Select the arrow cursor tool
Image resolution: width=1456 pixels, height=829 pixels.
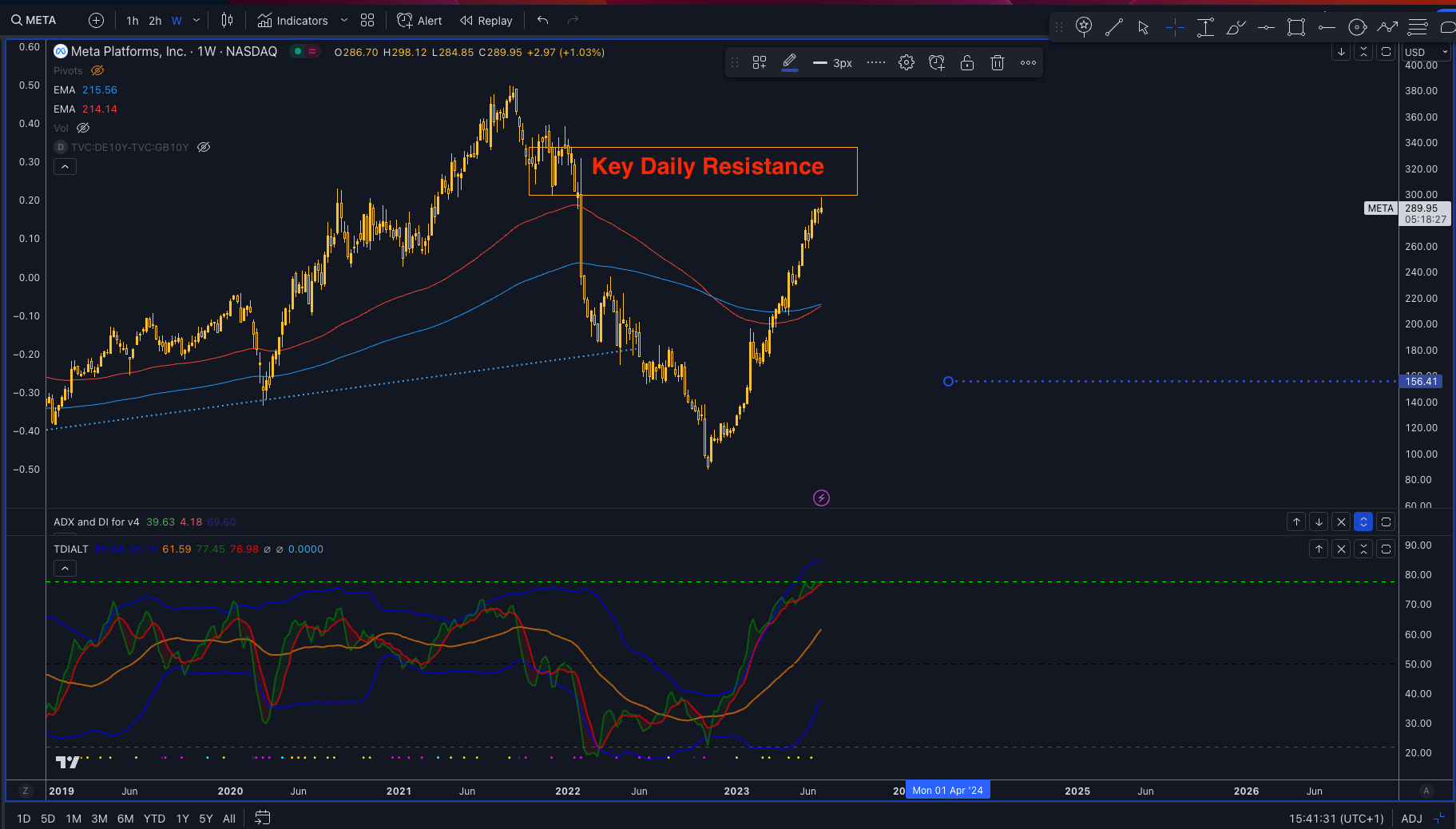pos(1144,27)
